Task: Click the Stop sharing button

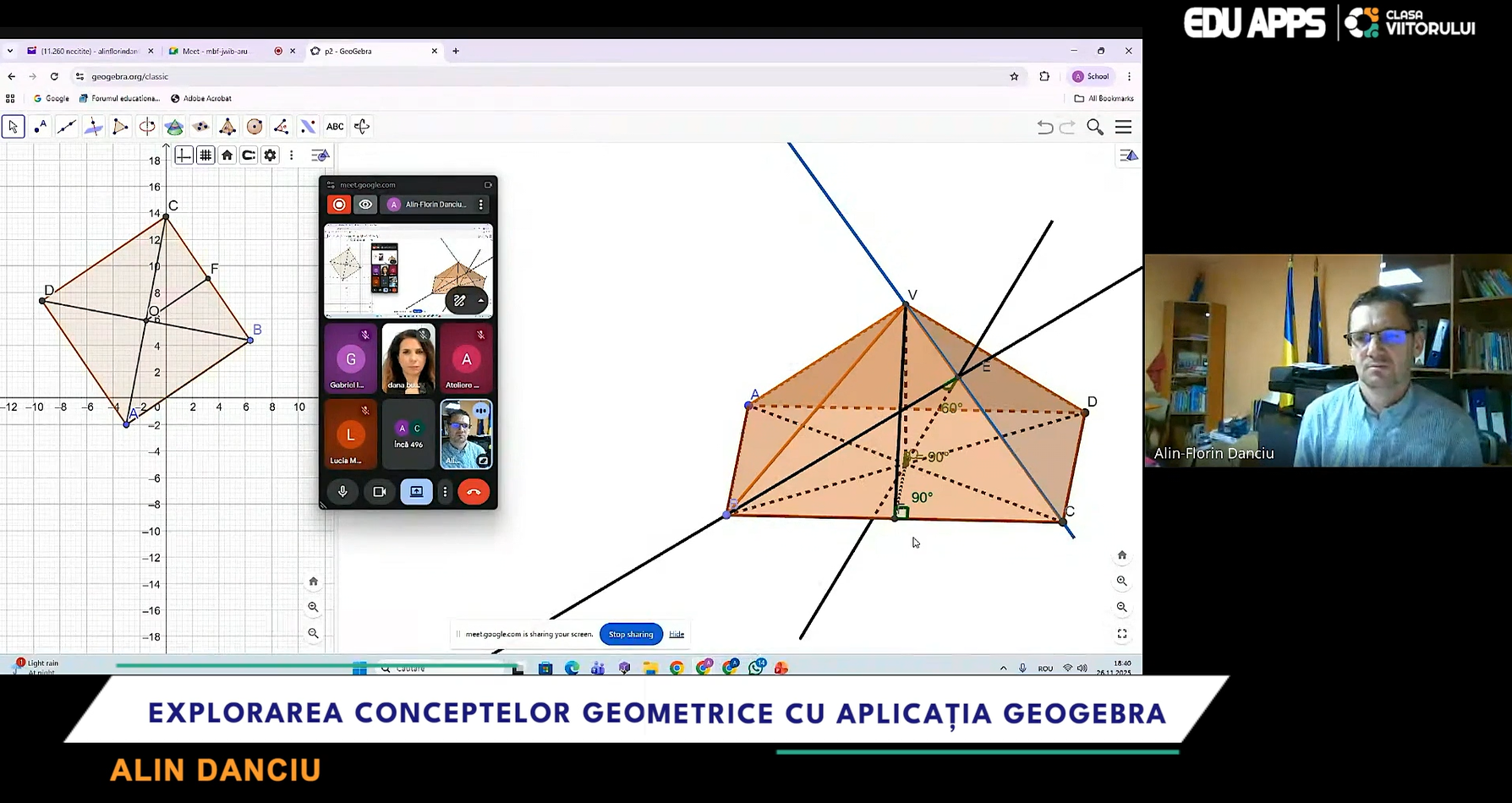Action: tap(631, 634)
